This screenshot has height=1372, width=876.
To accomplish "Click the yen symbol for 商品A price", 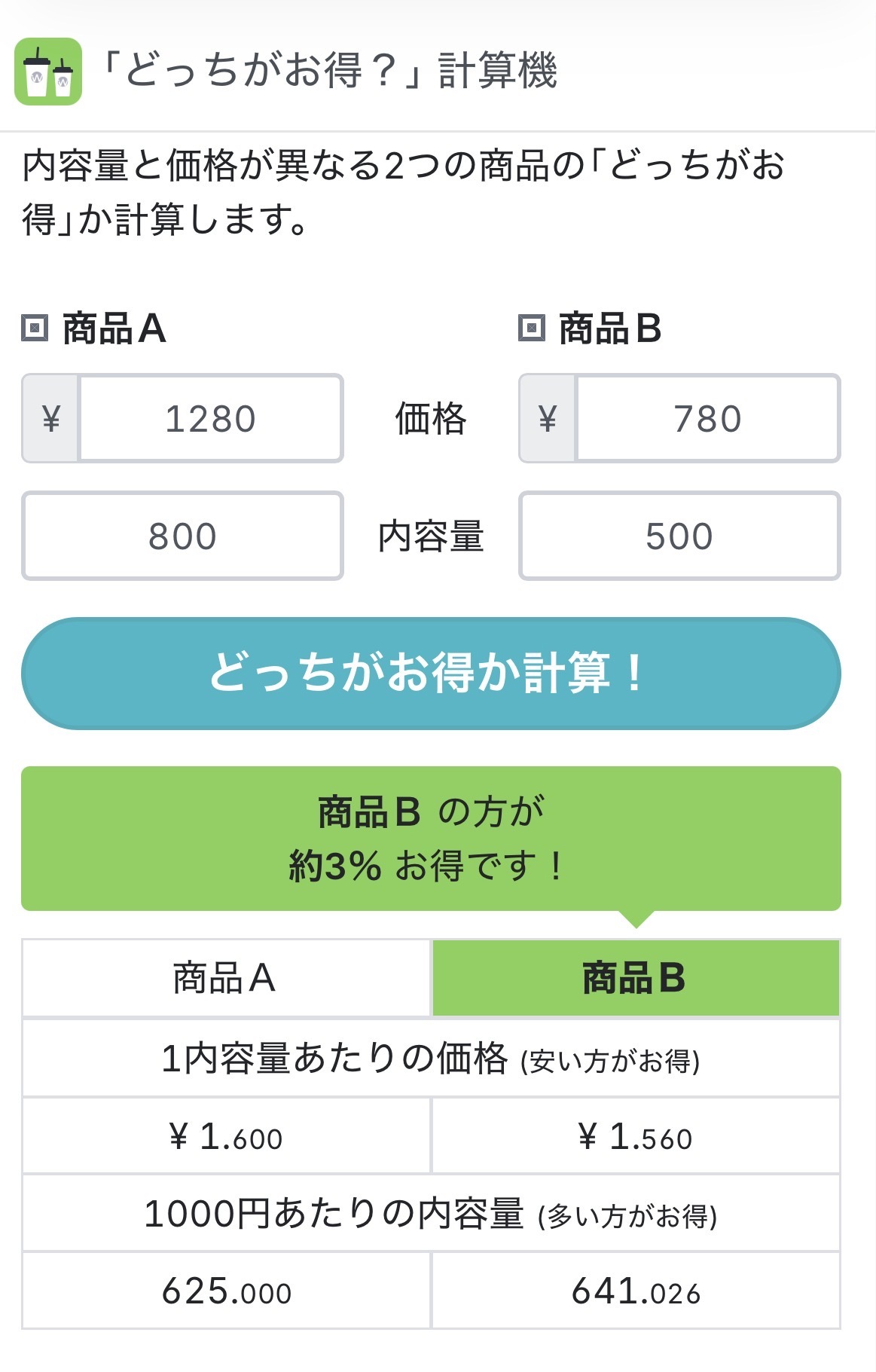I will tap(50, 418).
